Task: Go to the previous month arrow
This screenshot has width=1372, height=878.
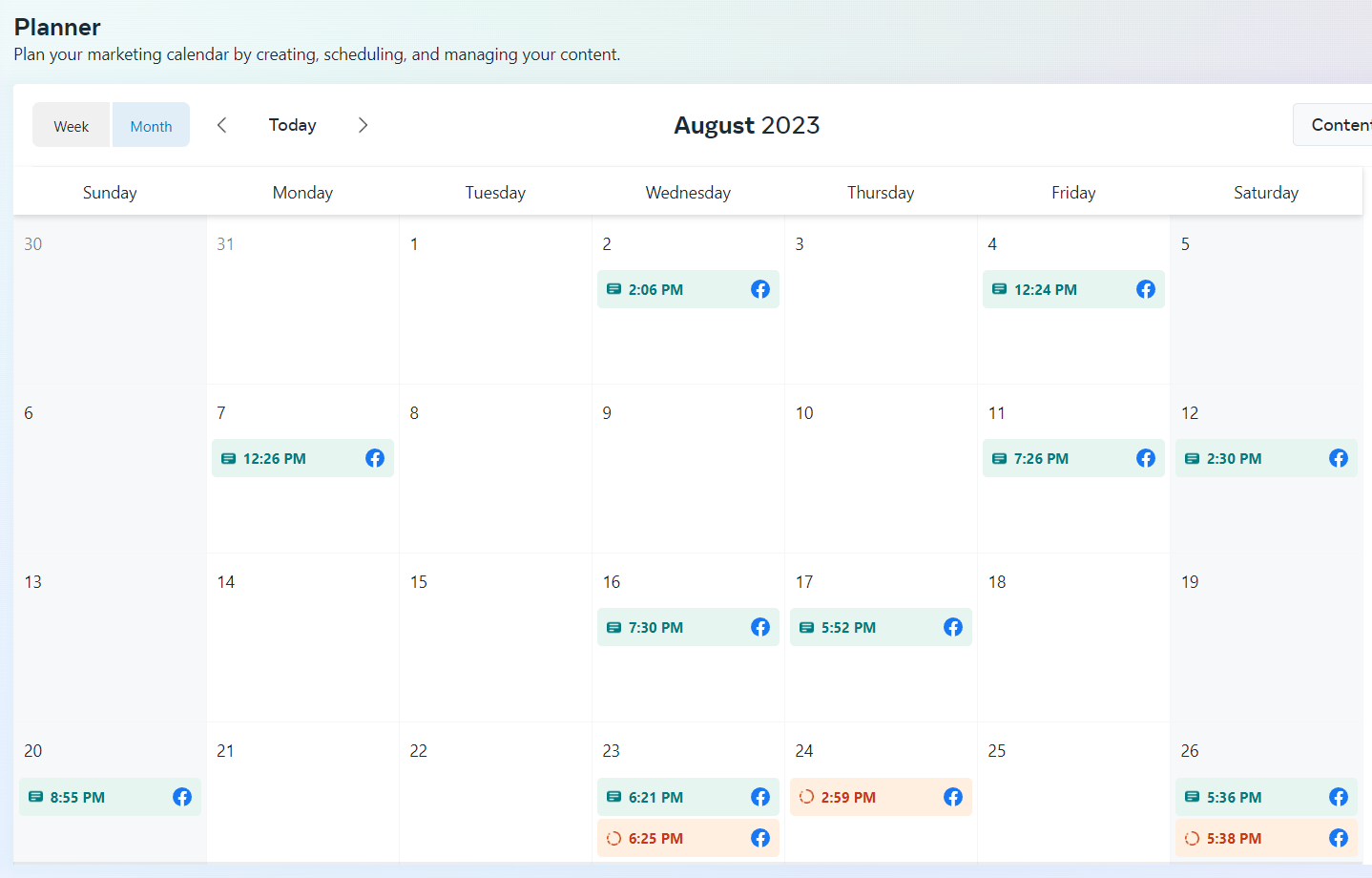Action: (x=221, y=125)
